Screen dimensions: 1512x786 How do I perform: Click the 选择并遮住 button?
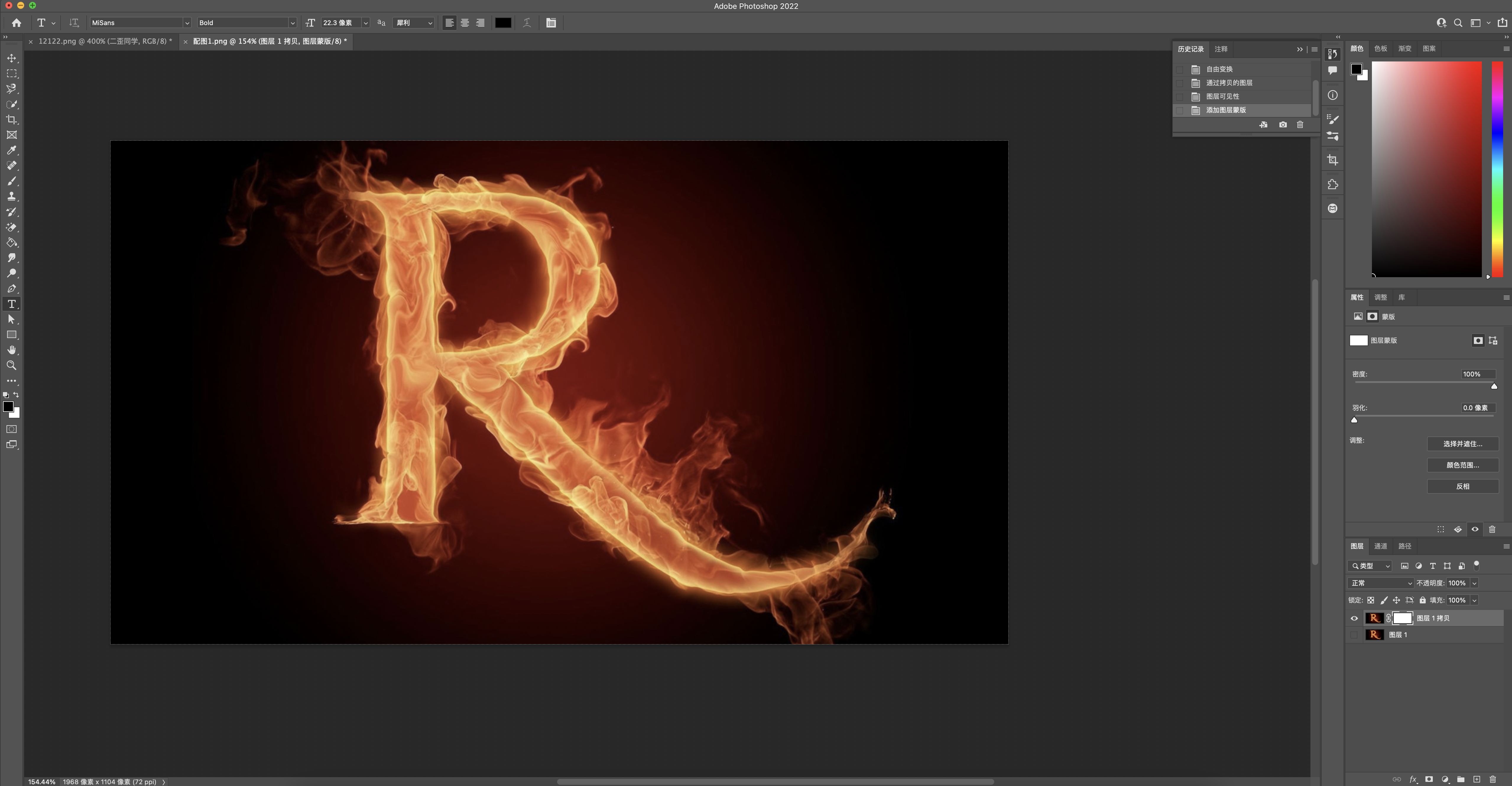[1462, 444]
